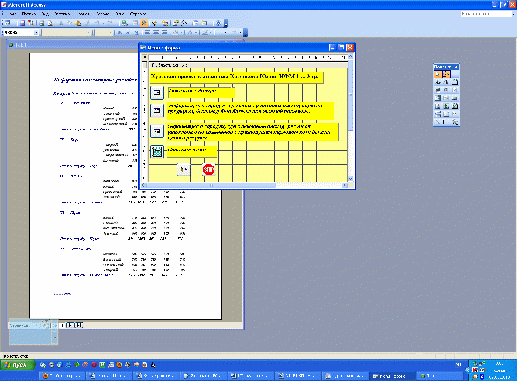This screenshot has width=518, height=382.
Task: Open Access Help icon on toolbar
Action: tap(218, 23)
